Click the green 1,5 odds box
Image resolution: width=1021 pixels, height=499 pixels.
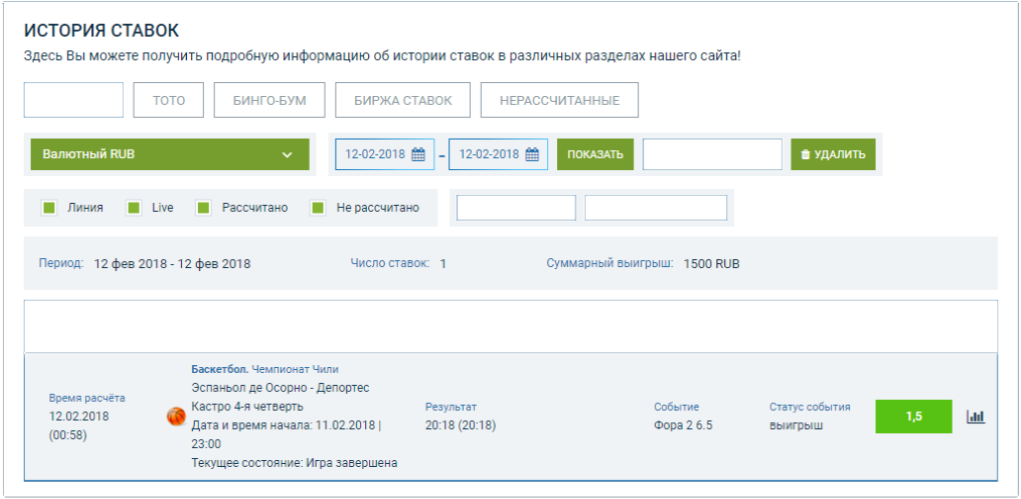(913, 416)
